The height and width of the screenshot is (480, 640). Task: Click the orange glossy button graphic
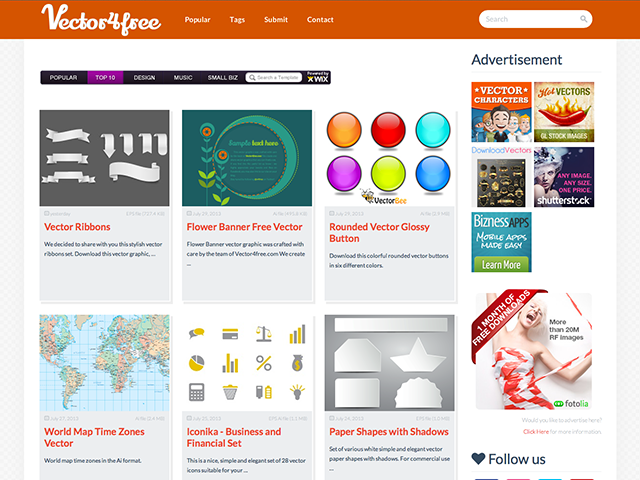pos(344,130)
